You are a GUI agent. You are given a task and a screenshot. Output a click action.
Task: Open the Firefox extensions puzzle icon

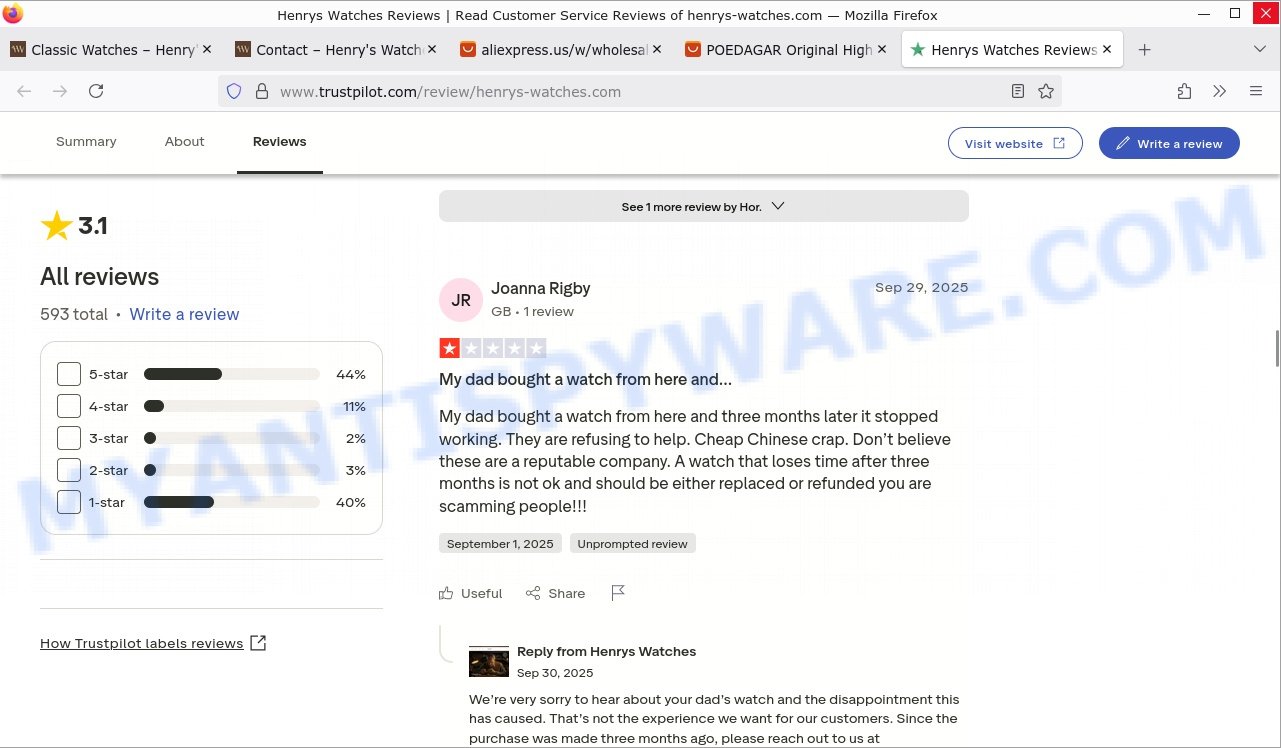1184,91
